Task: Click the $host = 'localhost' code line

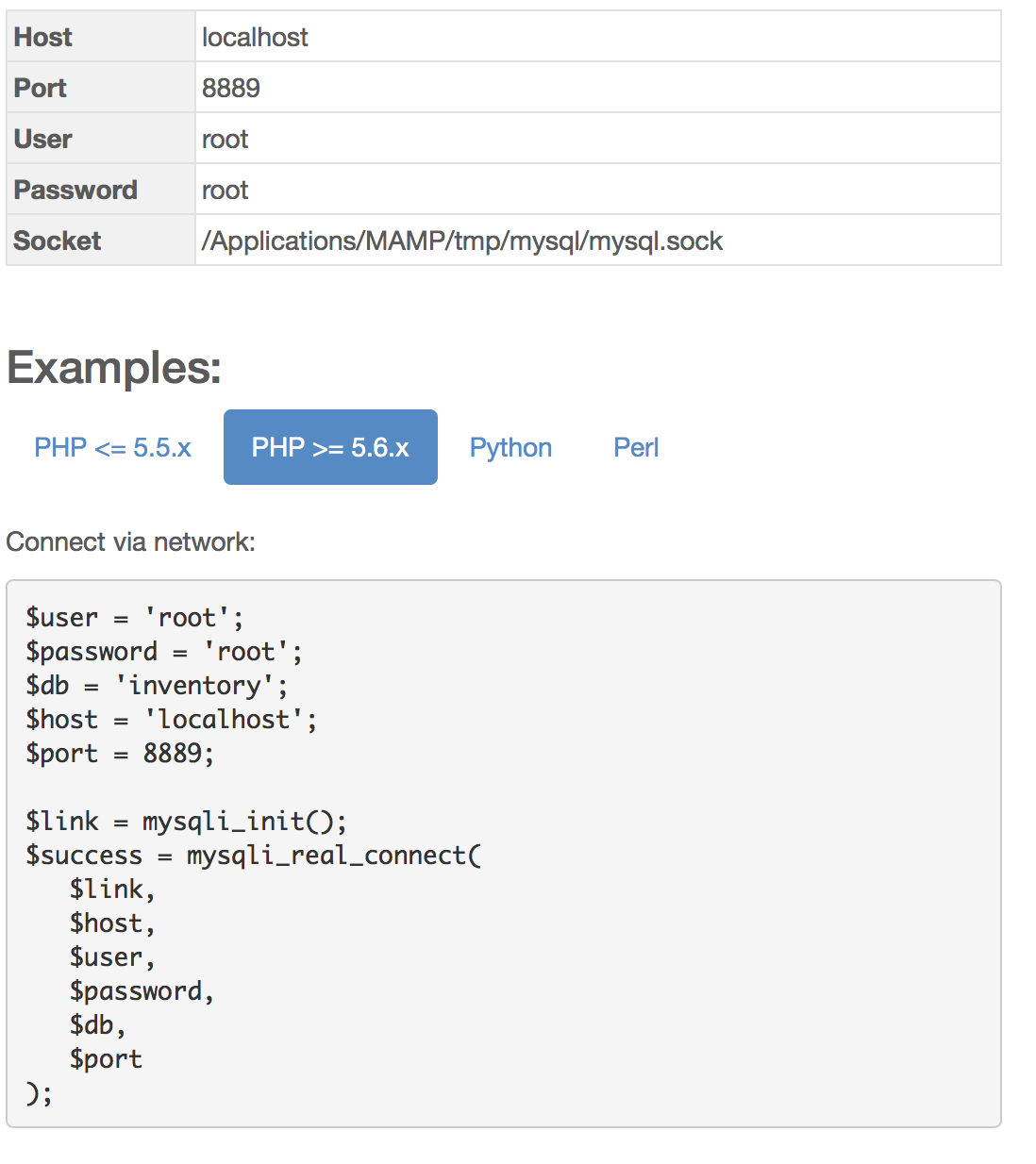Action: pyautogui.click(x=171, y=720)
